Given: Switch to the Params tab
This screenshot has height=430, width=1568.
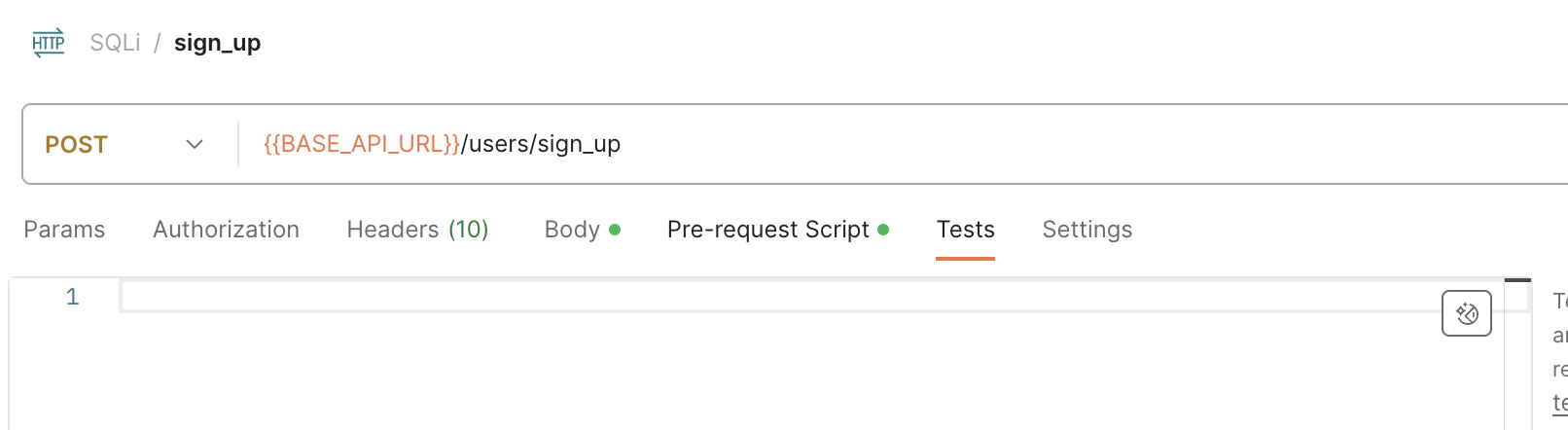Looking at the screenshot, I should (64, 230).
